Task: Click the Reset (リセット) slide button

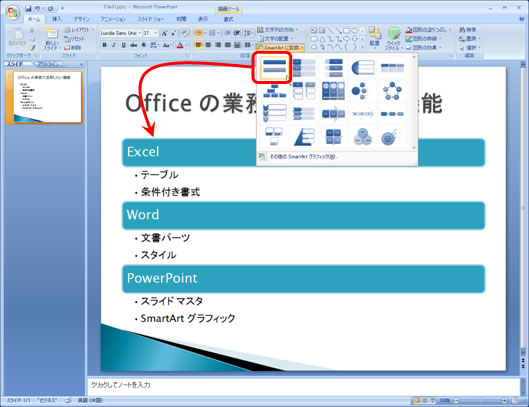Action: click(x=75, y=38)
